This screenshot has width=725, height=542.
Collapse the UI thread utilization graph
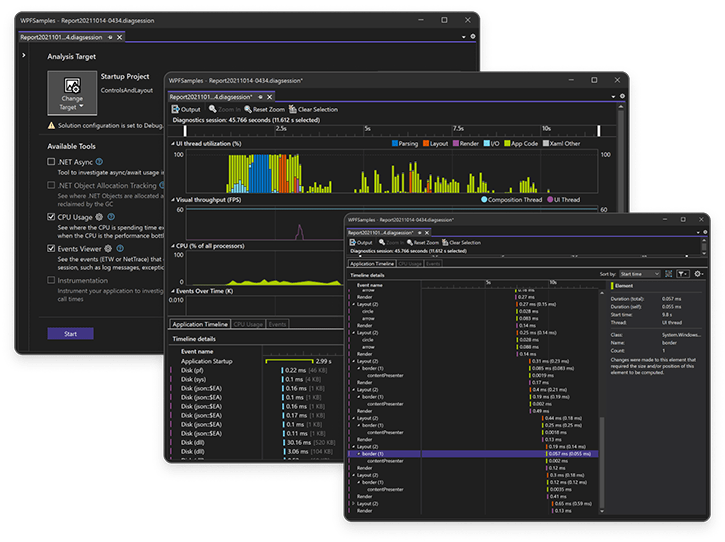[x=172, y=143]
